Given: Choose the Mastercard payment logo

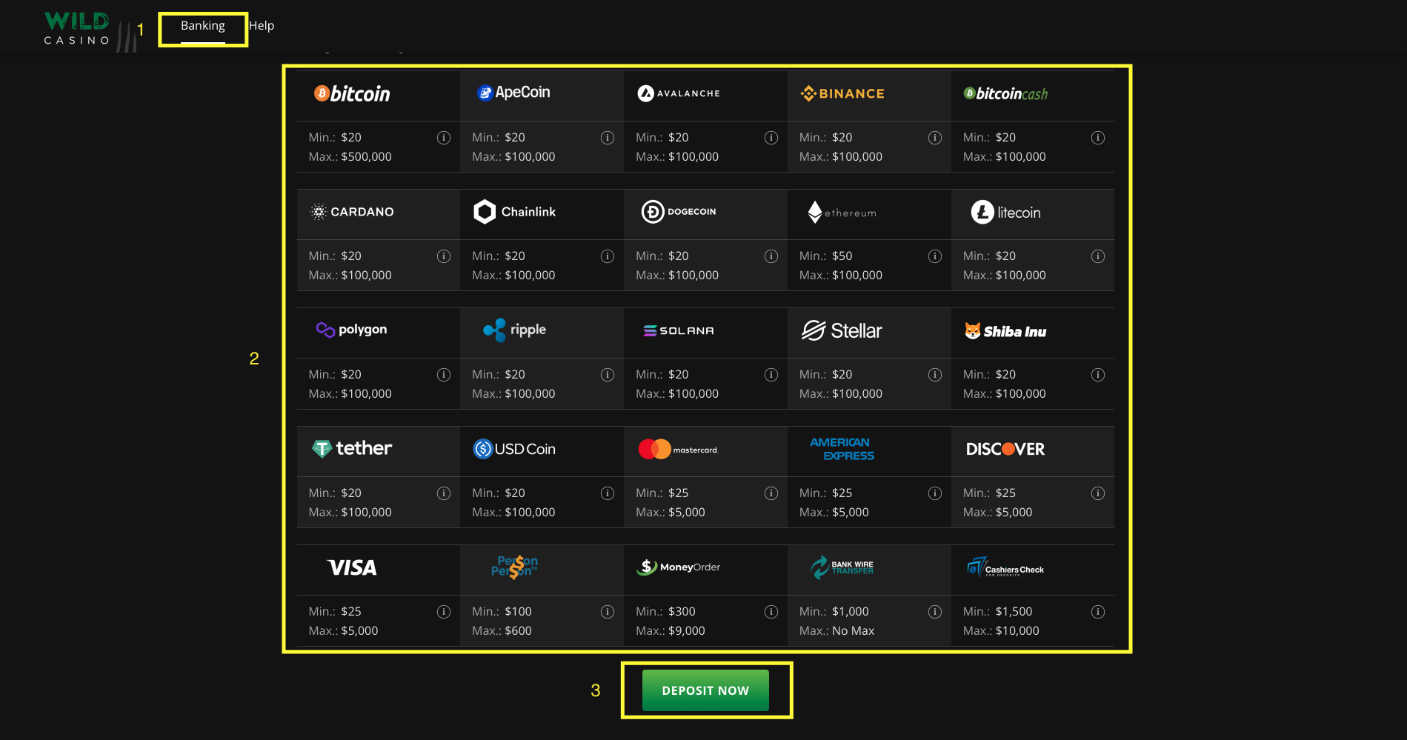Looking at the screenshot, I should pos(678,449).
